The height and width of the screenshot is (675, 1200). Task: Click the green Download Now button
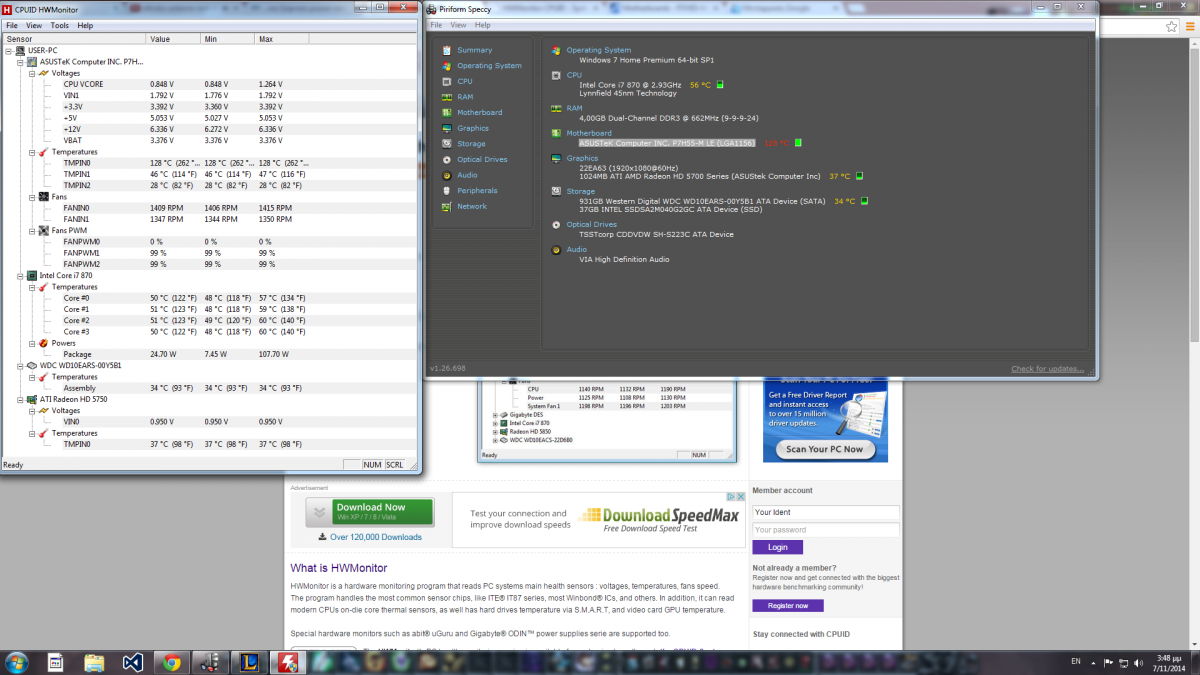[x=370, y=512]
